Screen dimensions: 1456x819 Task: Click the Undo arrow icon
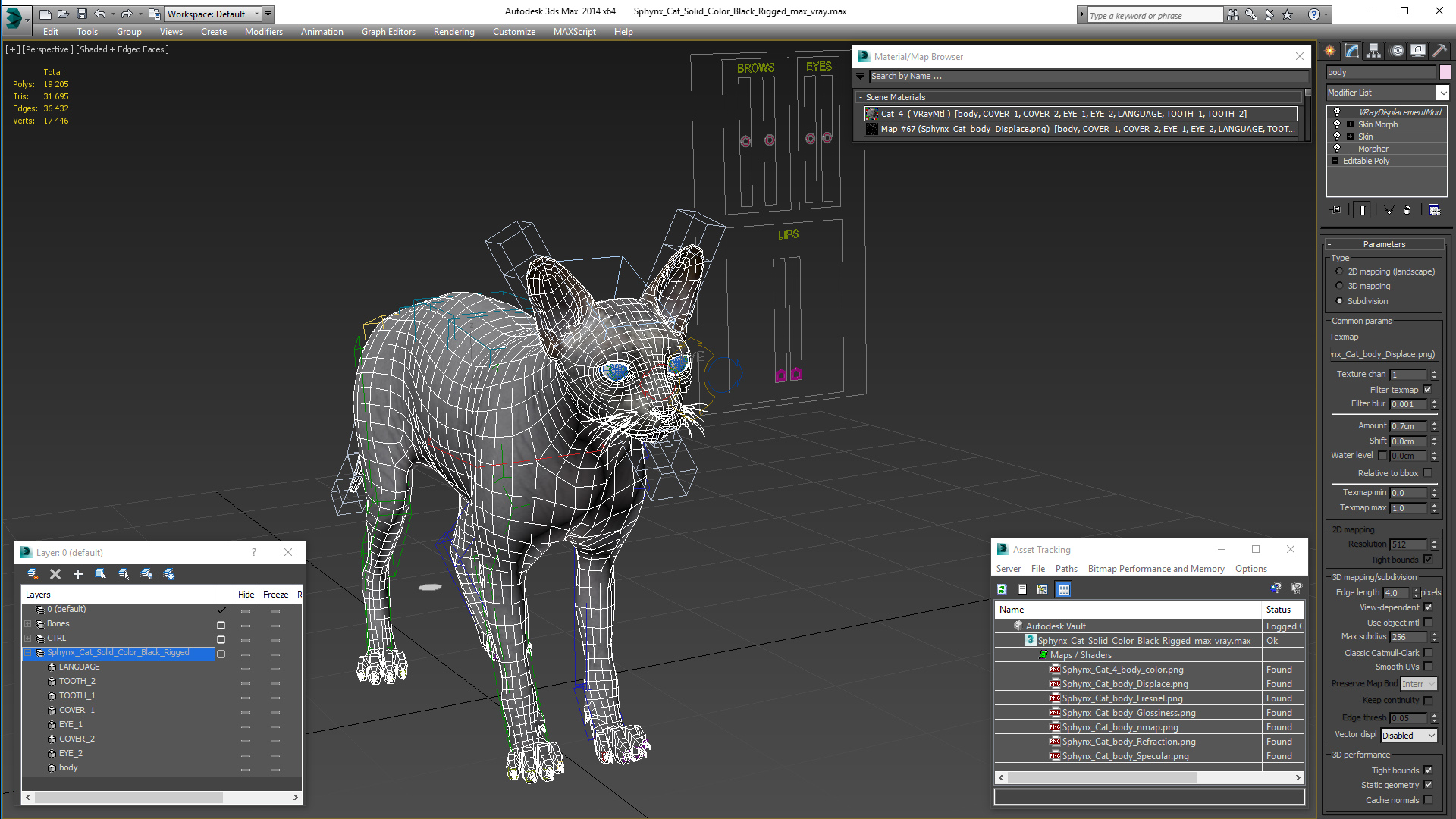(x=99, y=14)
